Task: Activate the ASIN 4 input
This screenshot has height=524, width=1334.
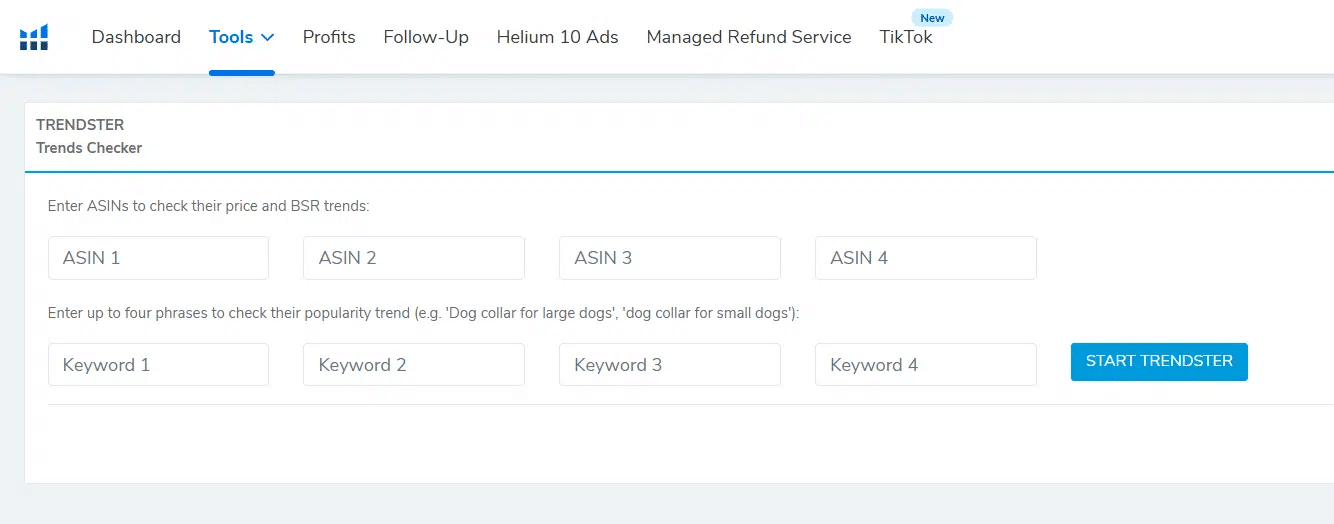Action: tap(925, 258)
